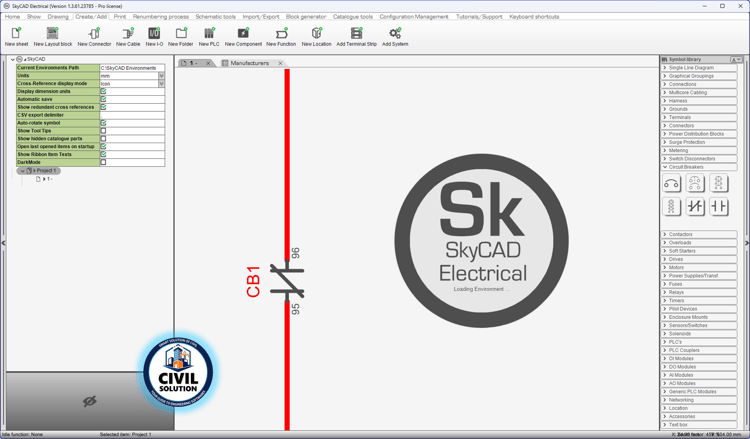
Task: Add a New Connector
Action: click(x=94, y=33)
